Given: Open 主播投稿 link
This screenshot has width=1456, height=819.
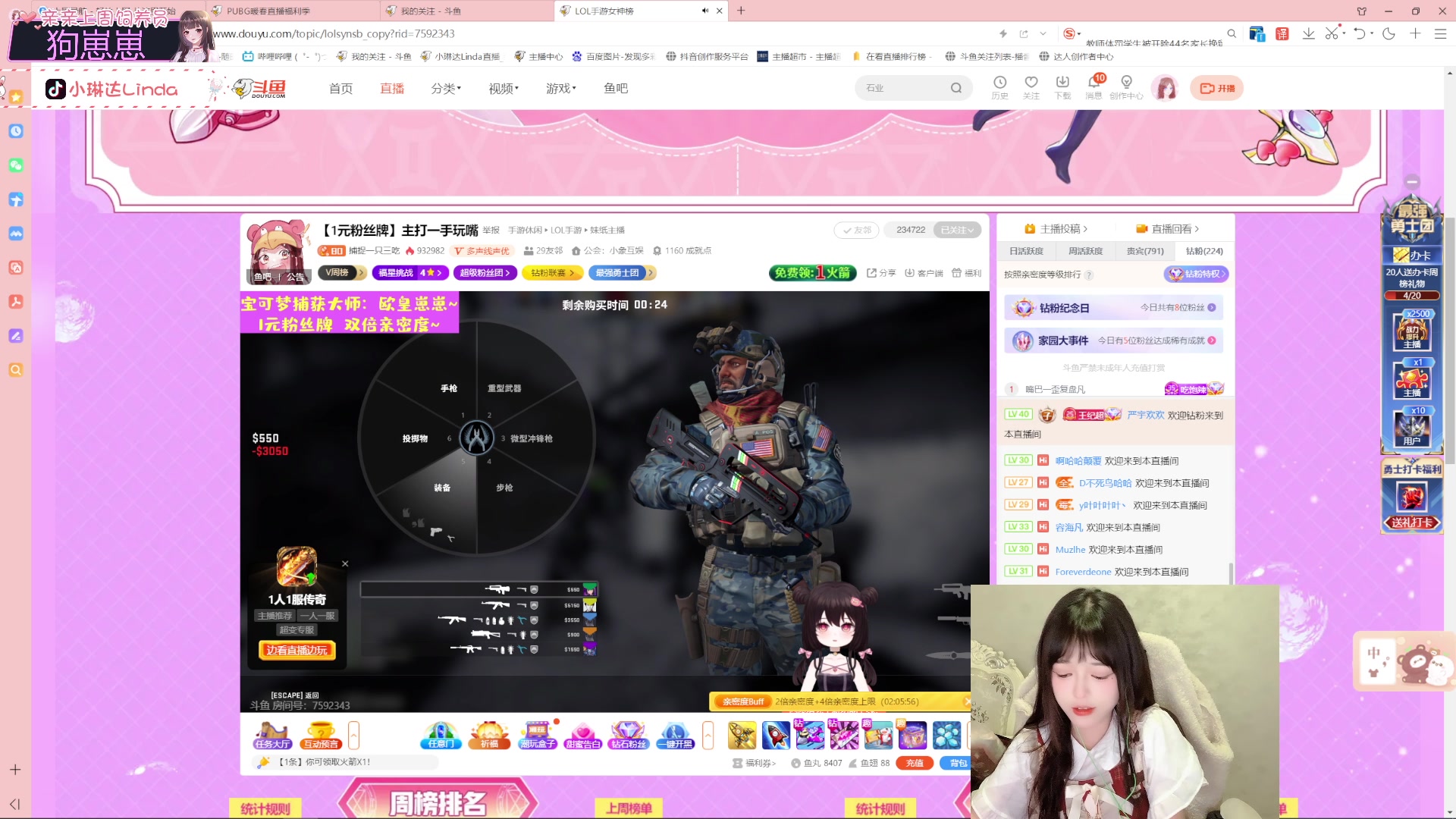Looking at the screenshot, I should point(1056,229).
